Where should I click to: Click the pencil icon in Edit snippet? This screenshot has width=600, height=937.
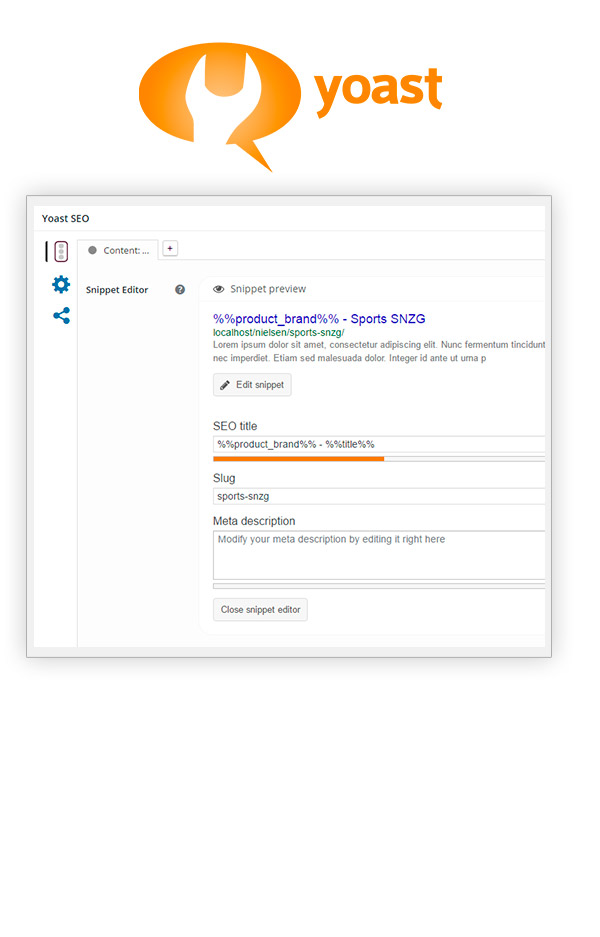click(x=225, y=385)
